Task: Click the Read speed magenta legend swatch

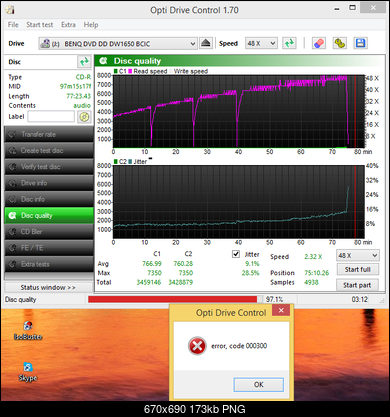Action: pyautogui.click(x=130, y=71)
